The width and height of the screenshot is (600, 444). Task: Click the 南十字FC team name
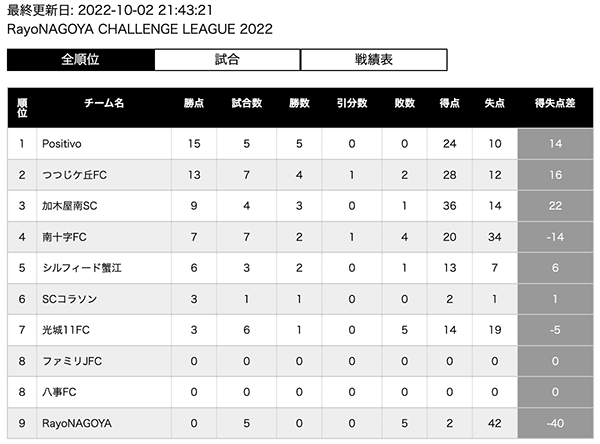[x=64, y=237]
